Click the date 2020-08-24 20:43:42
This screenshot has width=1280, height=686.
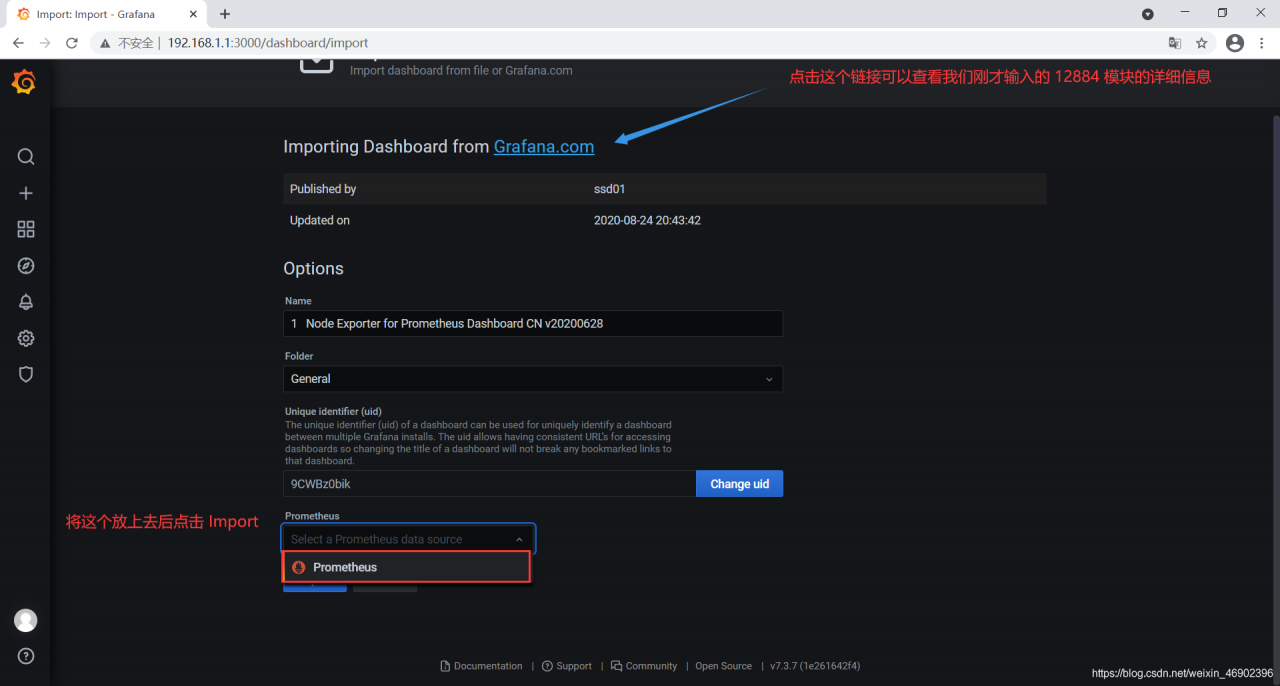[x=647, y=220]
